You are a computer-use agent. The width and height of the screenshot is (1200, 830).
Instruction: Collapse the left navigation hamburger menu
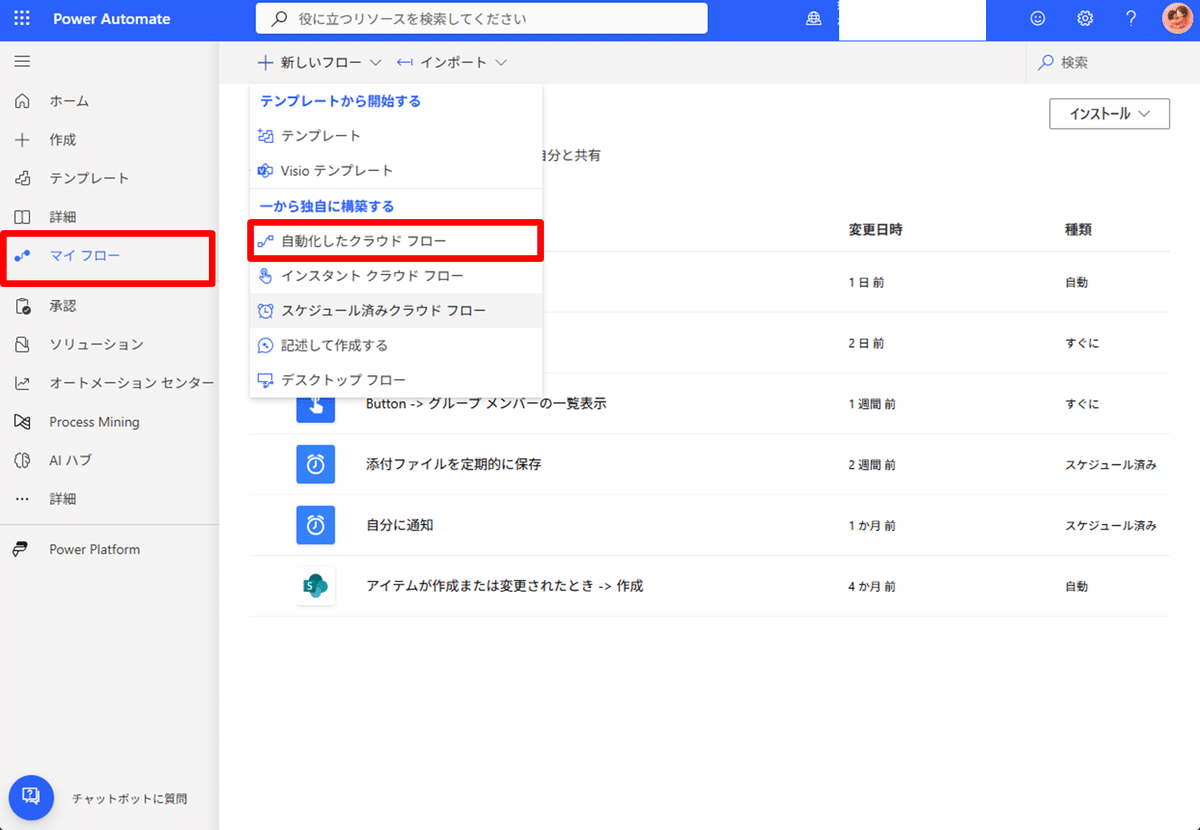pos(22,62)
